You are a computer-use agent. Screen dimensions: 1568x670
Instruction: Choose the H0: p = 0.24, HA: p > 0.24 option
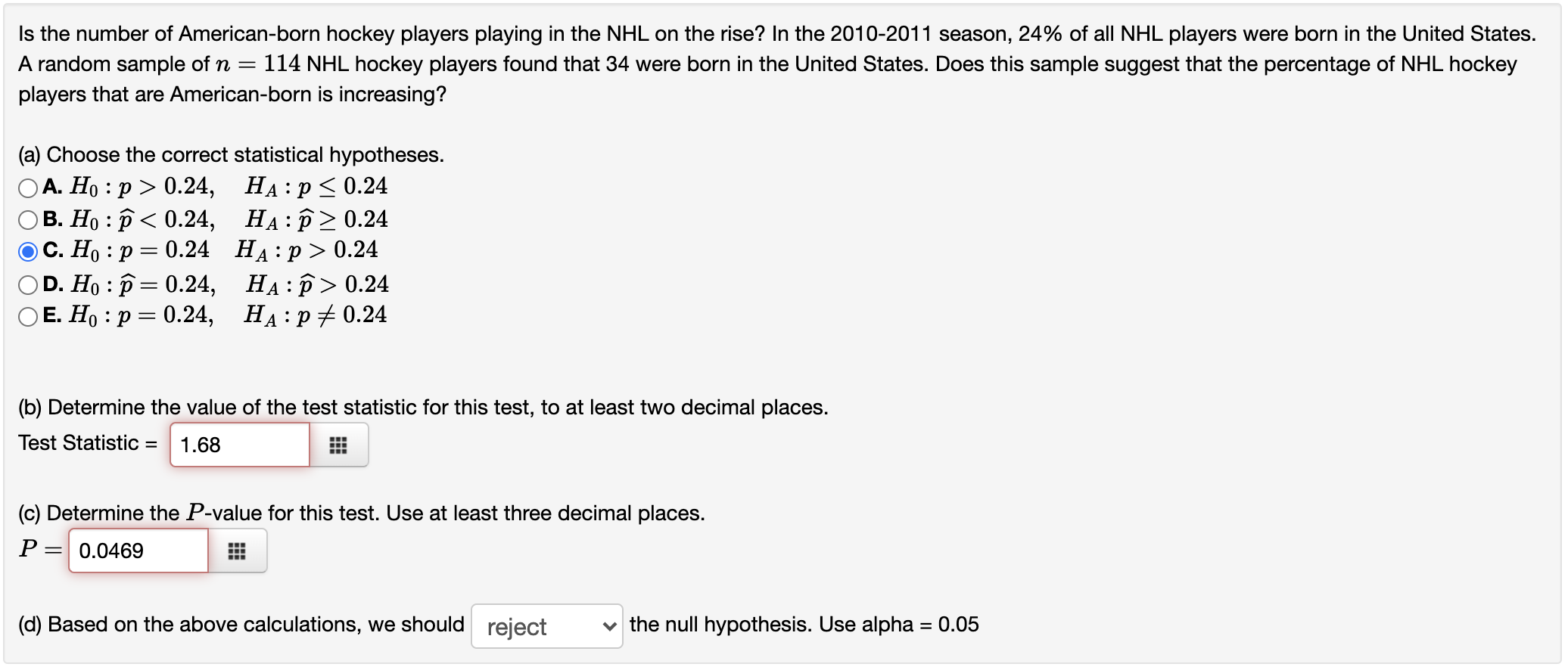point(27,252)
